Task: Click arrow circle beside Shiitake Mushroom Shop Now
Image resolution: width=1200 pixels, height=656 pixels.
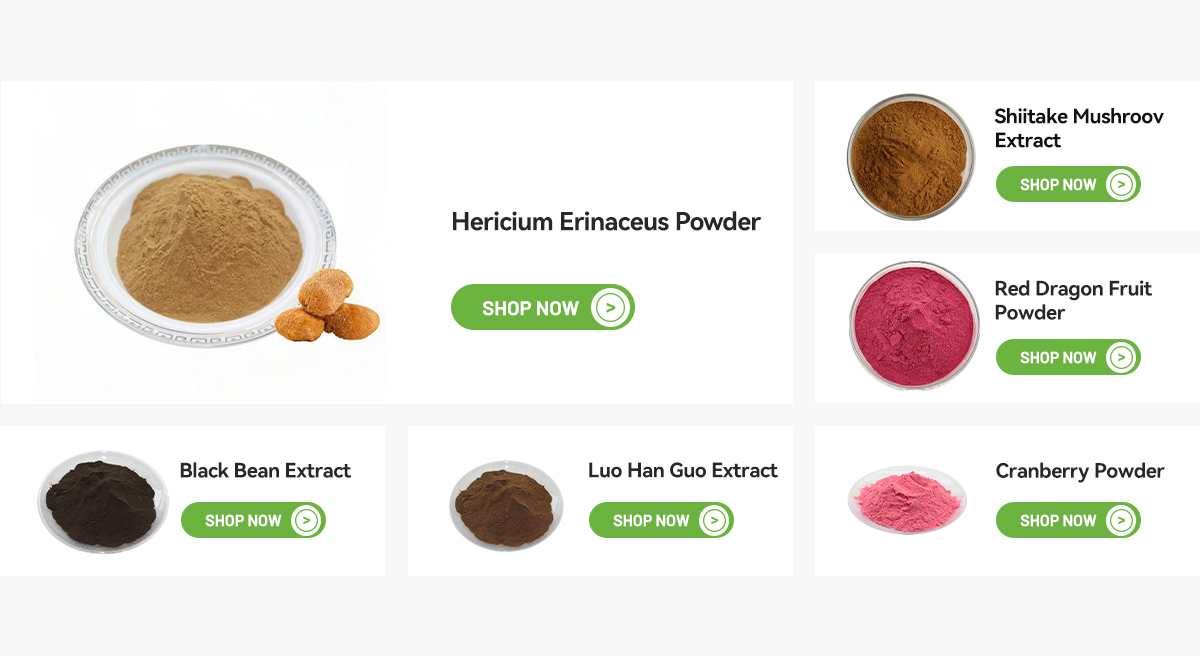Action: click(x=1122, y=184)
